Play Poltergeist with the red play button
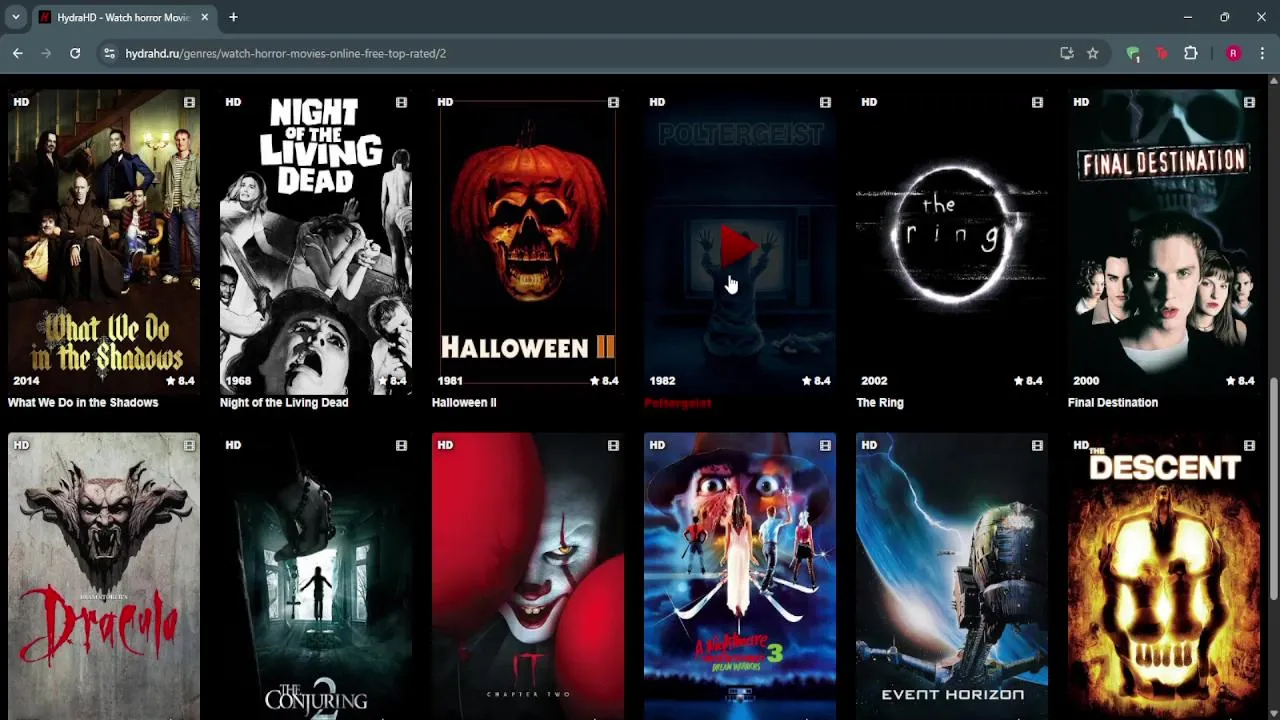This screenshot has width=1280, height=720. pos(739,245)
